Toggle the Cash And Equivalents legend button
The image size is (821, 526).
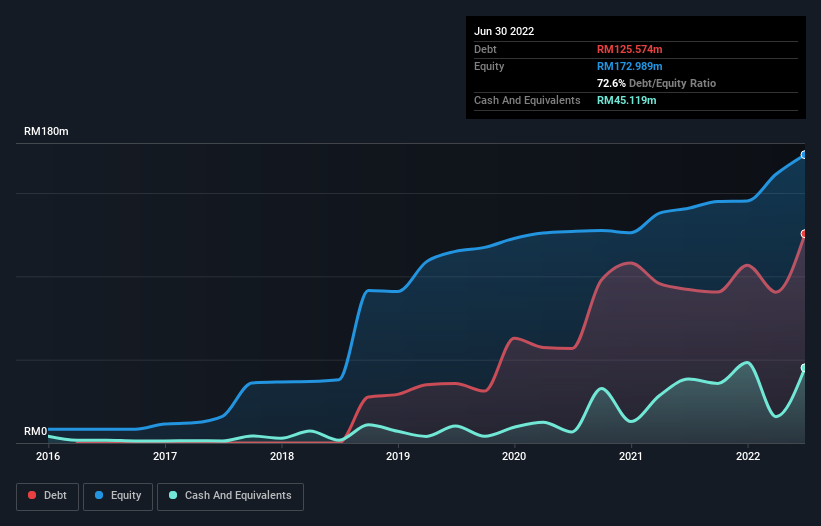(230, 496)
